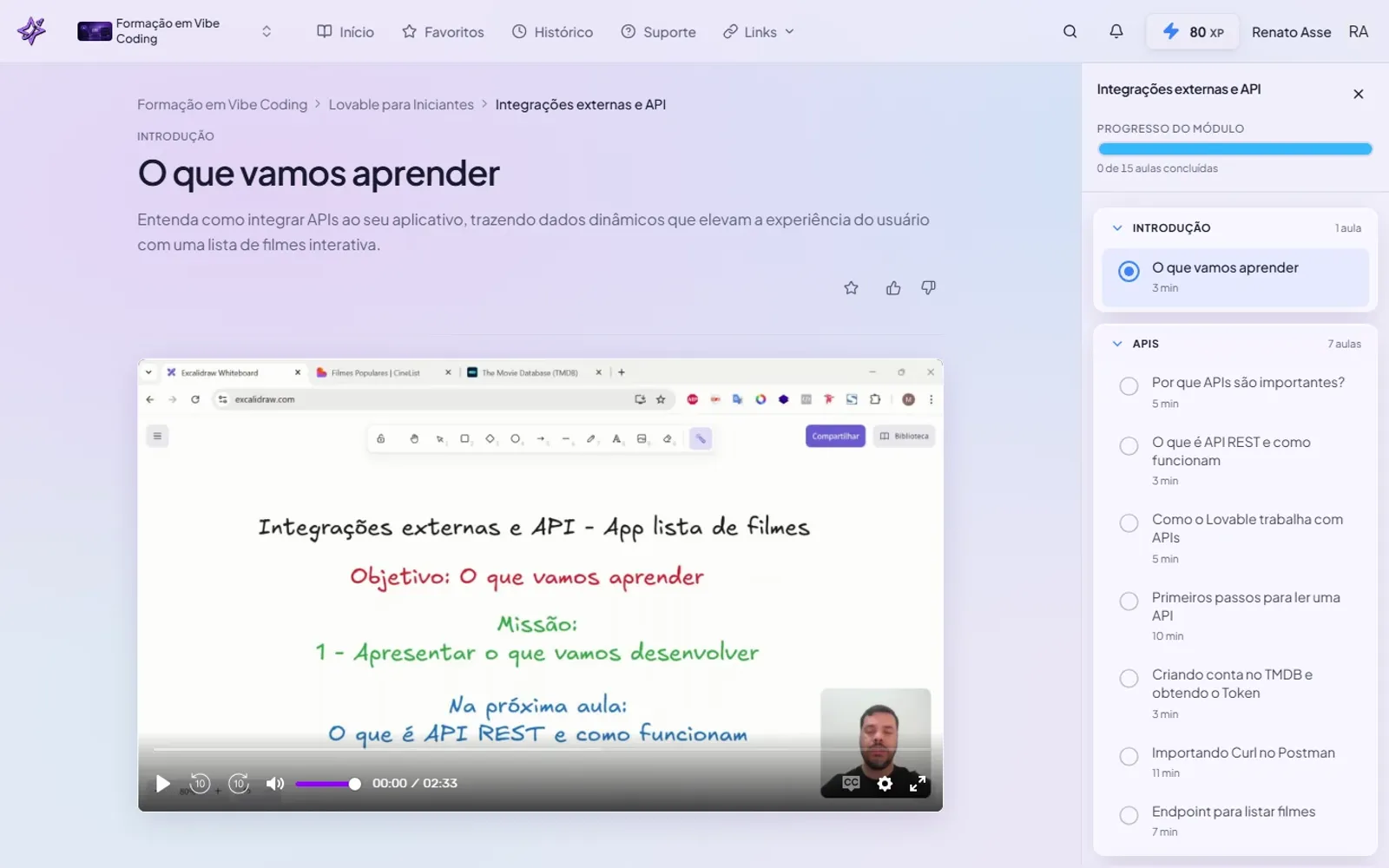The image size is (1389, 868).
Task: Rewind video 10 seconds
Action: pos(200,784)
